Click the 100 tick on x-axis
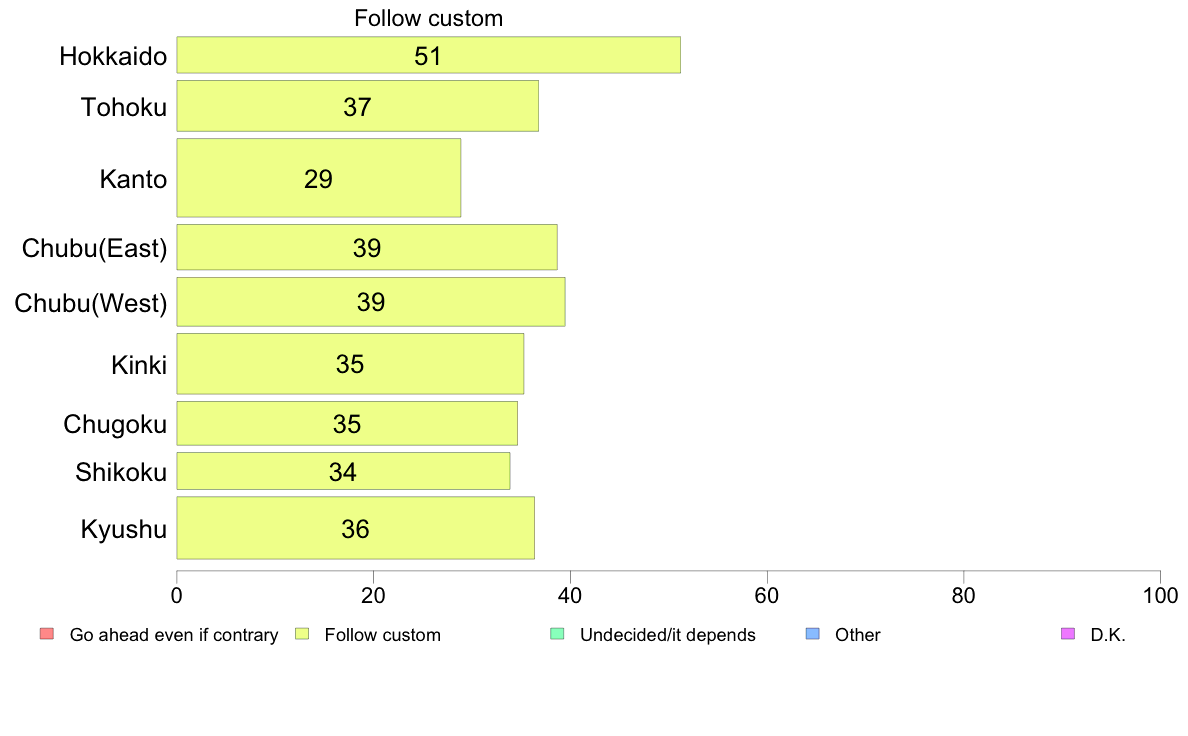 1160,596
